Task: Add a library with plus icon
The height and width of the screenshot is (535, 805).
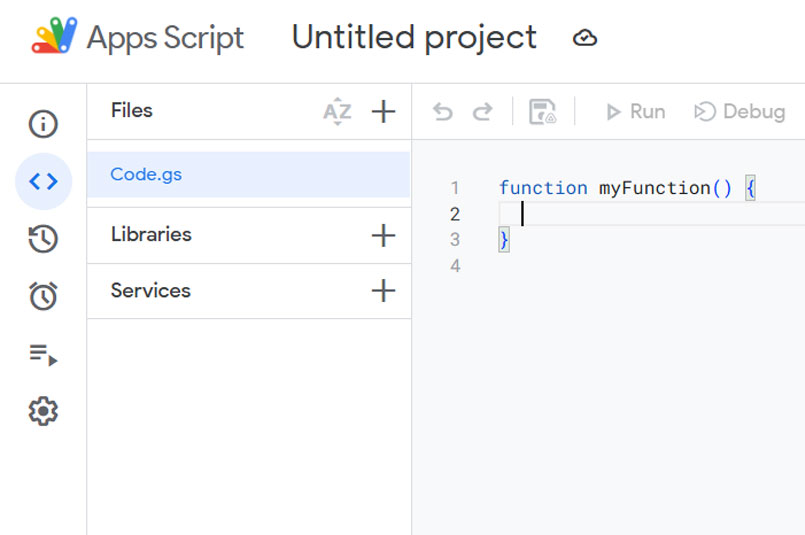Action: [x=384, y=236]
